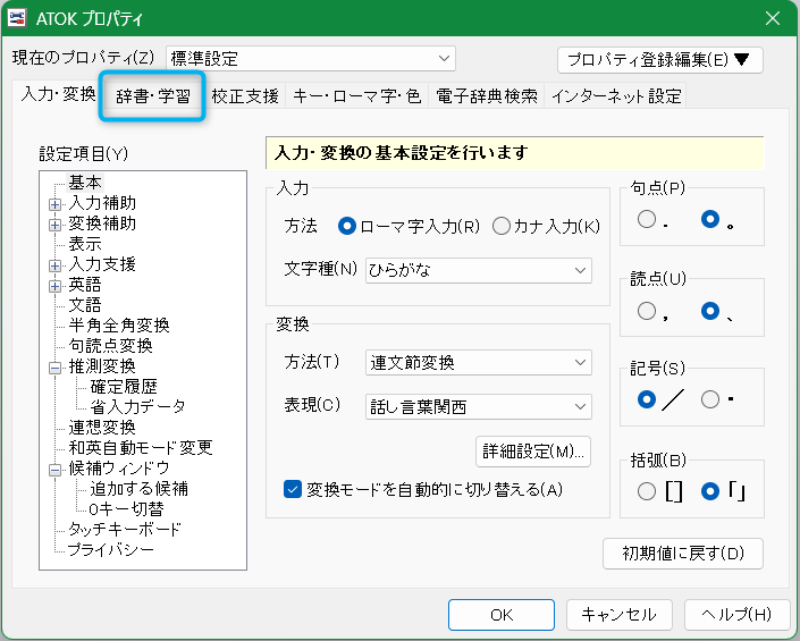
Task: Open the 校正支援 tab
Action: coord(245,96)
